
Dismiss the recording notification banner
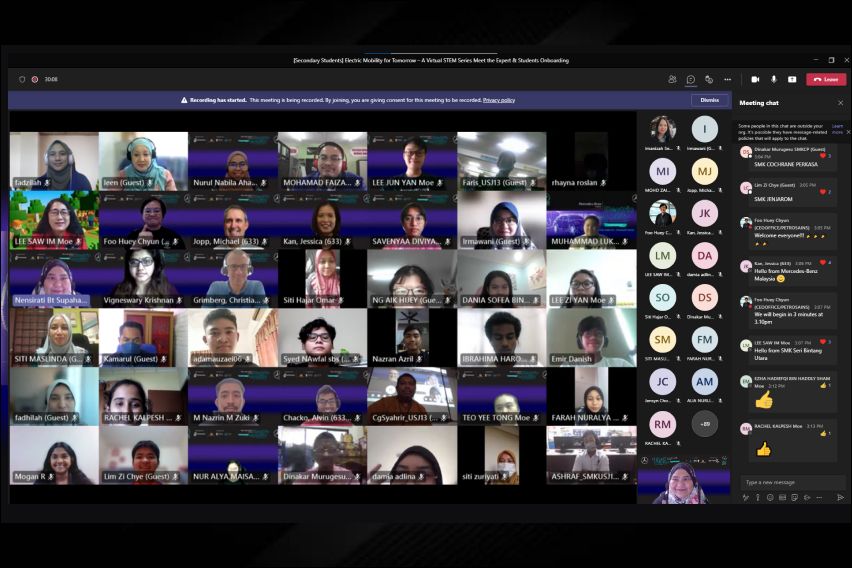click(x=709, y=100)
